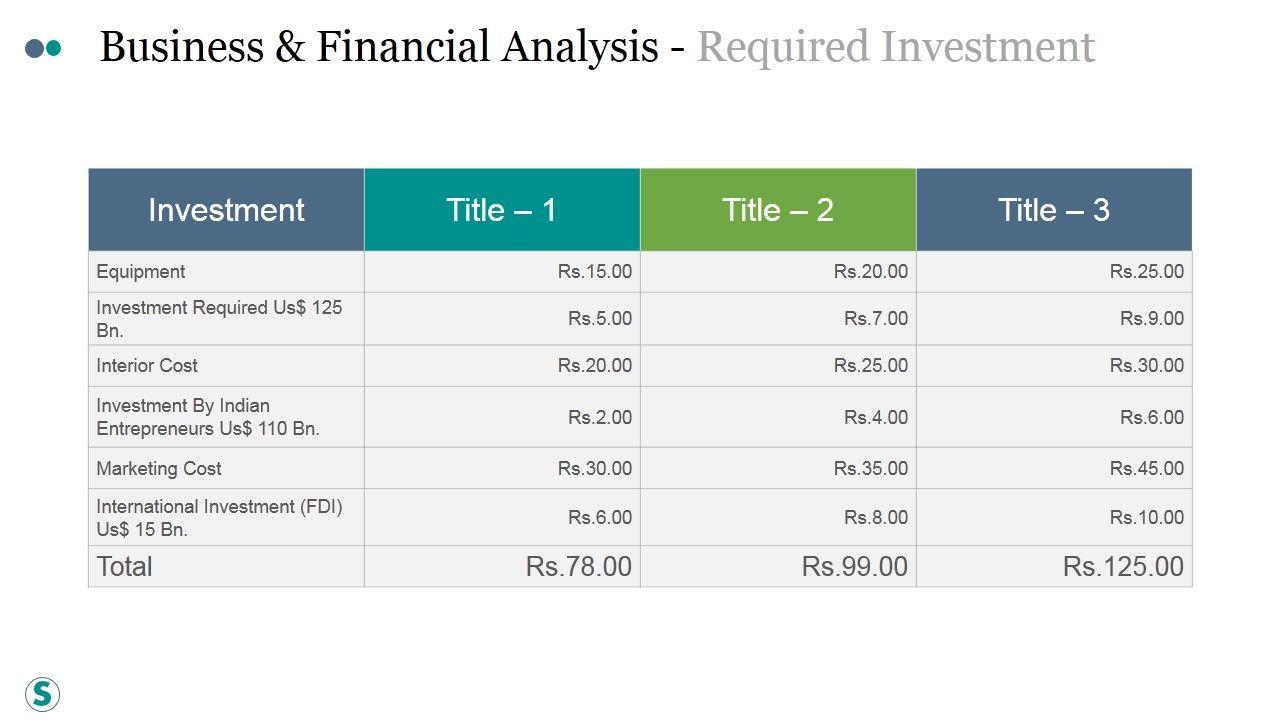Click the Total row label
The image size is (1280, 720).
click(x=125, y=566)
